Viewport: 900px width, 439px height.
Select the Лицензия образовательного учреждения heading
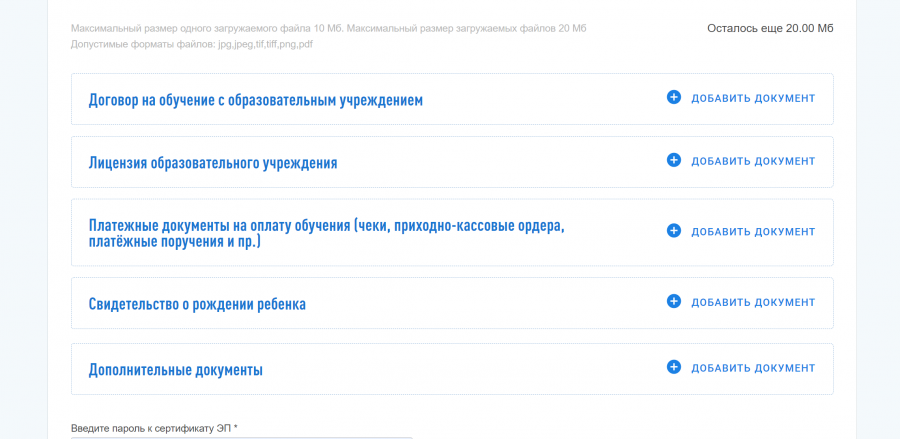212,163
